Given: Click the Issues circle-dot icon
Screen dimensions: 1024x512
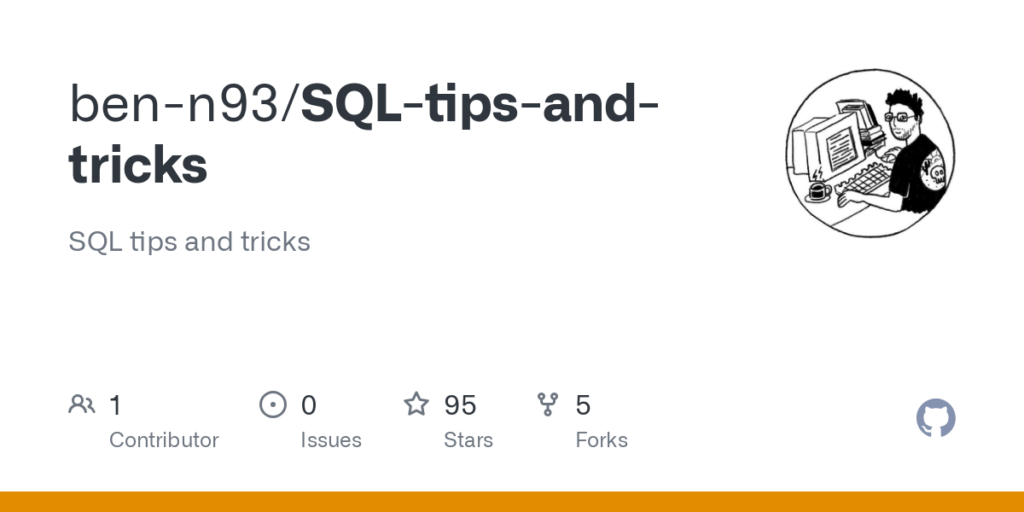Looking at the screenshot, I should (x=272, y=405).
